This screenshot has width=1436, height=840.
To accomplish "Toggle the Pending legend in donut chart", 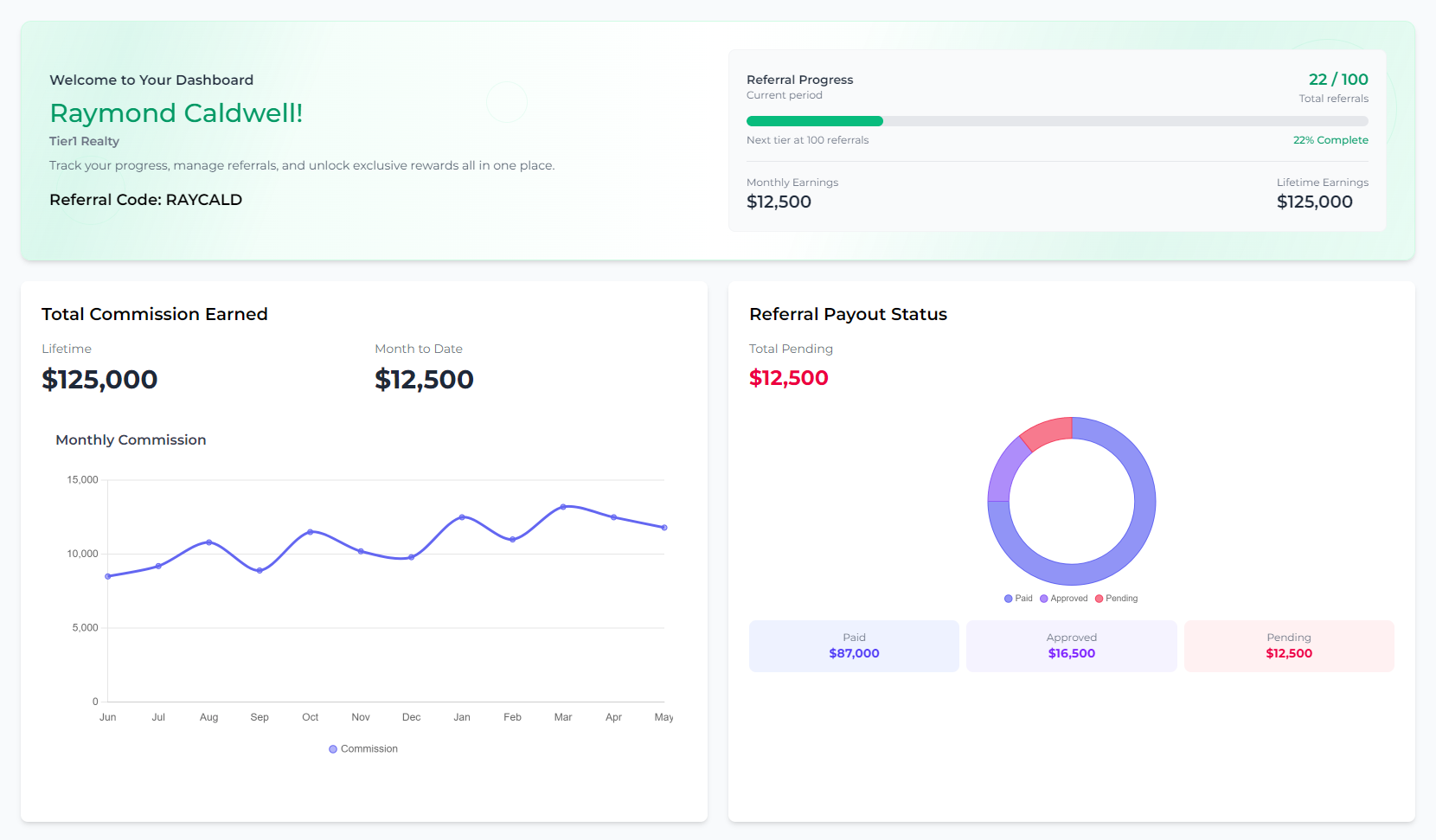I will click(1116, 599).
